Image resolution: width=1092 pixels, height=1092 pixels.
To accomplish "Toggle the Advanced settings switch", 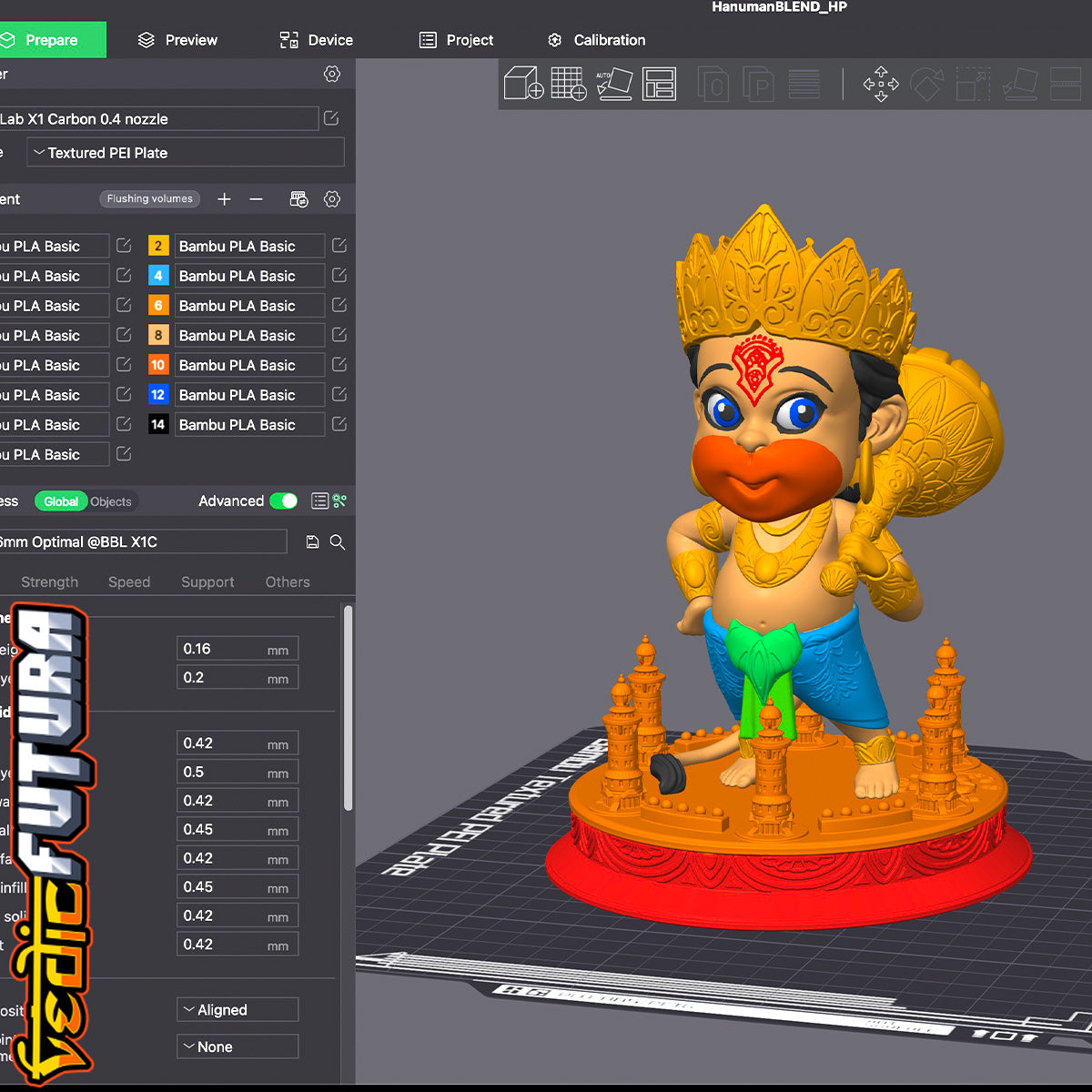I will point(284,501).
